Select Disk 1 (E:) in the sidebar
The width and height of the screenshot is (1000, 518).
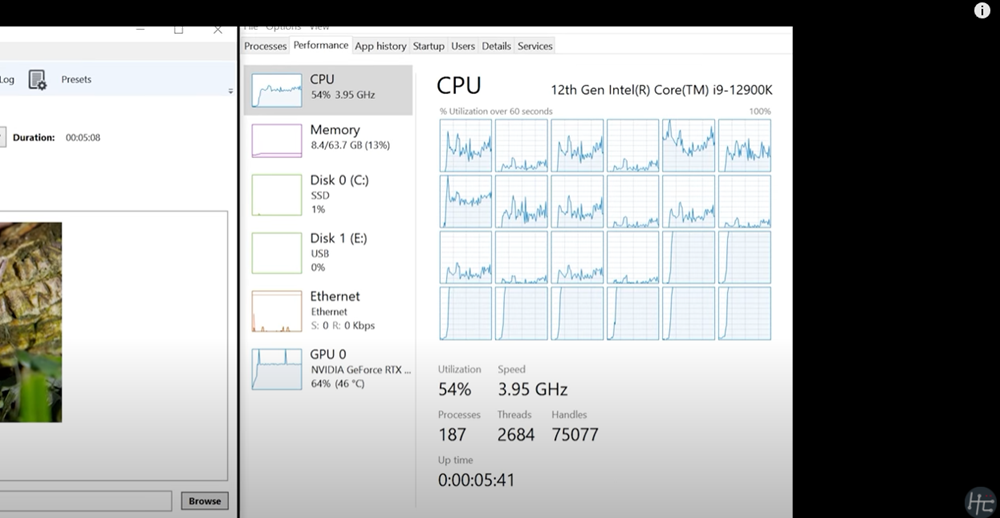click(x=328, y=253)
